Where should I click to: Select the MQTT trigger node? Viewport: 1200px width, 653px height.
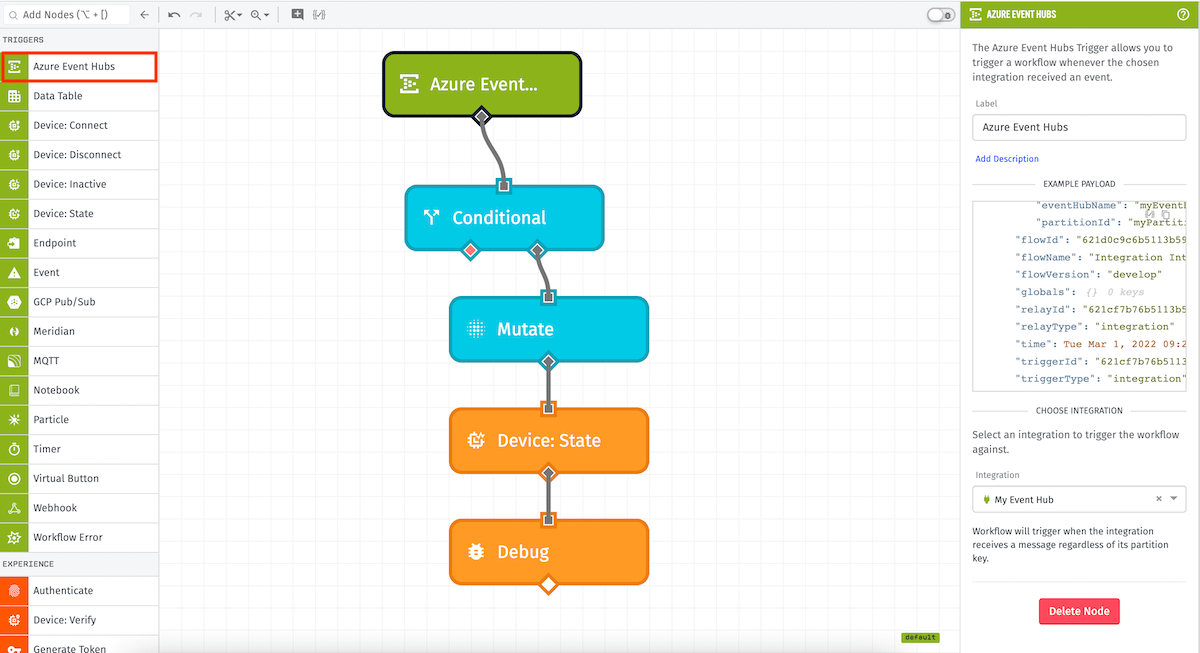[79, 361]
